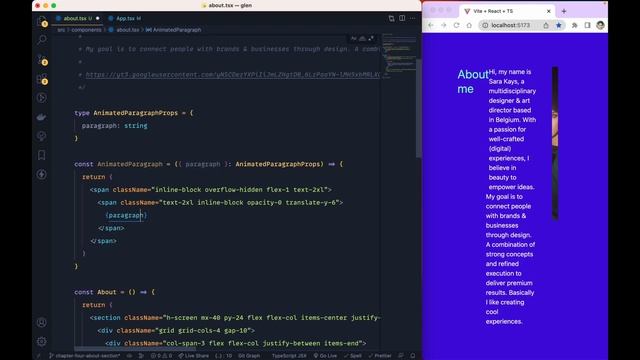This screenshot has height=360, width=640.
Task: Click the git branch chapter-four-about-section status item
Action: [84, 356]
